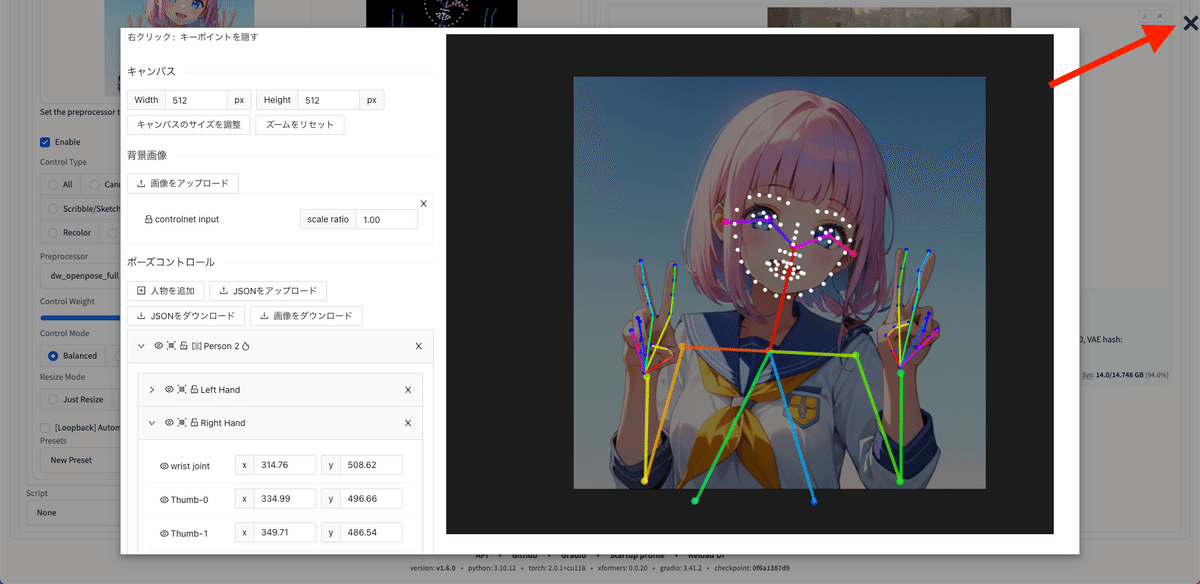Hide the wrist joint keypoint eye icon
Viewport: 1200px width, 584px height.
click(164, 466)
